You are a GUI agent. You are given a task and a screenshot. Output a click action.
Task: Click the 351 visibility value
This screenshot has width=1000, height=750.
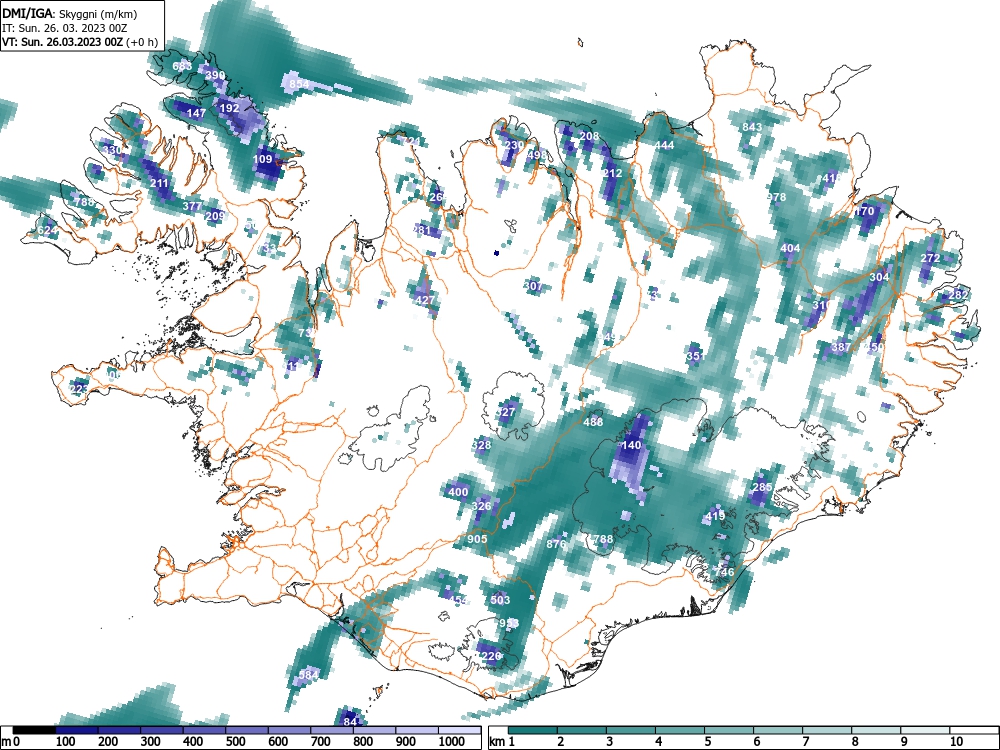[696, 356]
